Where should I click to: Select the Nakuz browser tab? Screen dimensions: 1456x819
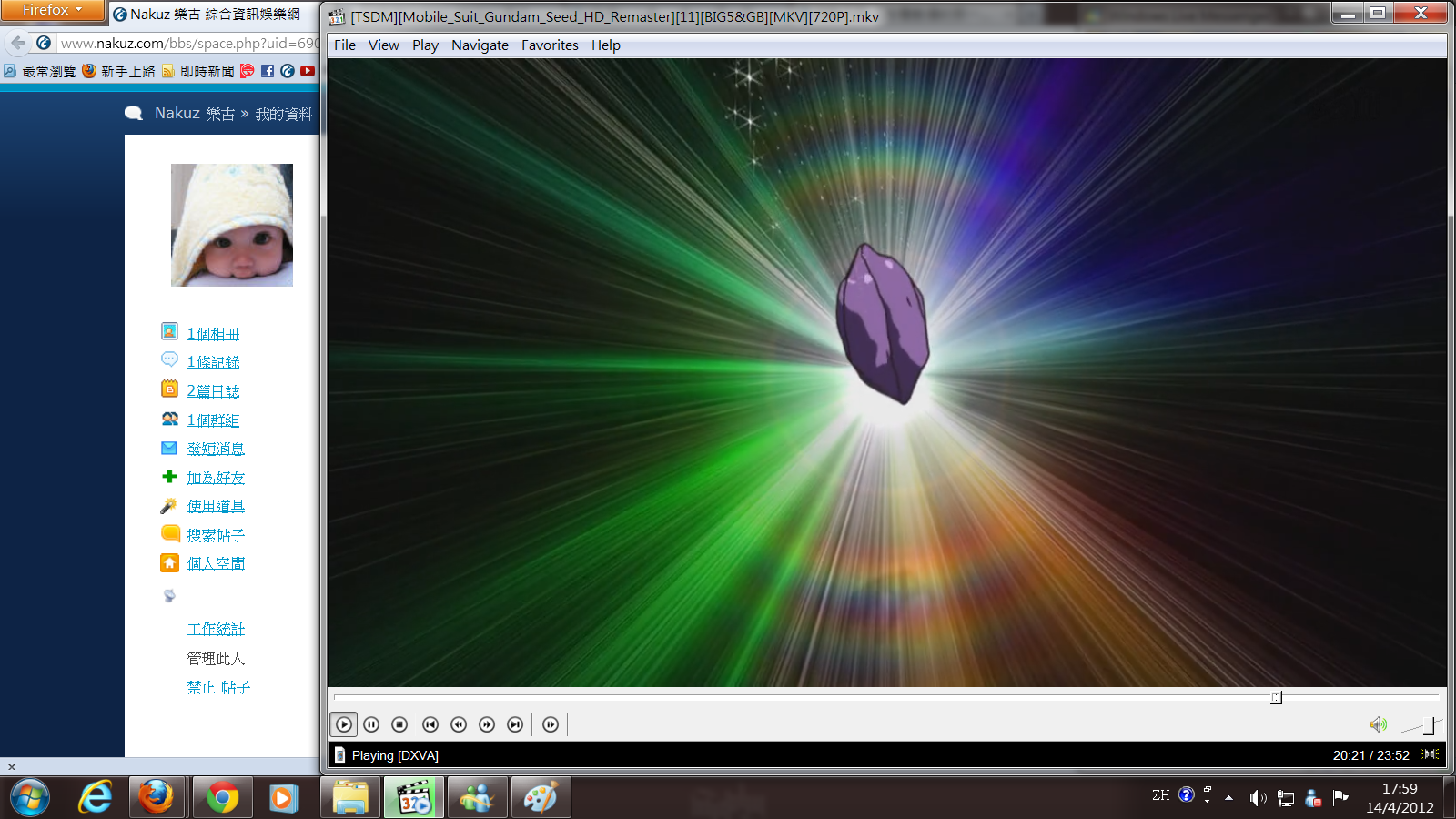coord(214,14)
